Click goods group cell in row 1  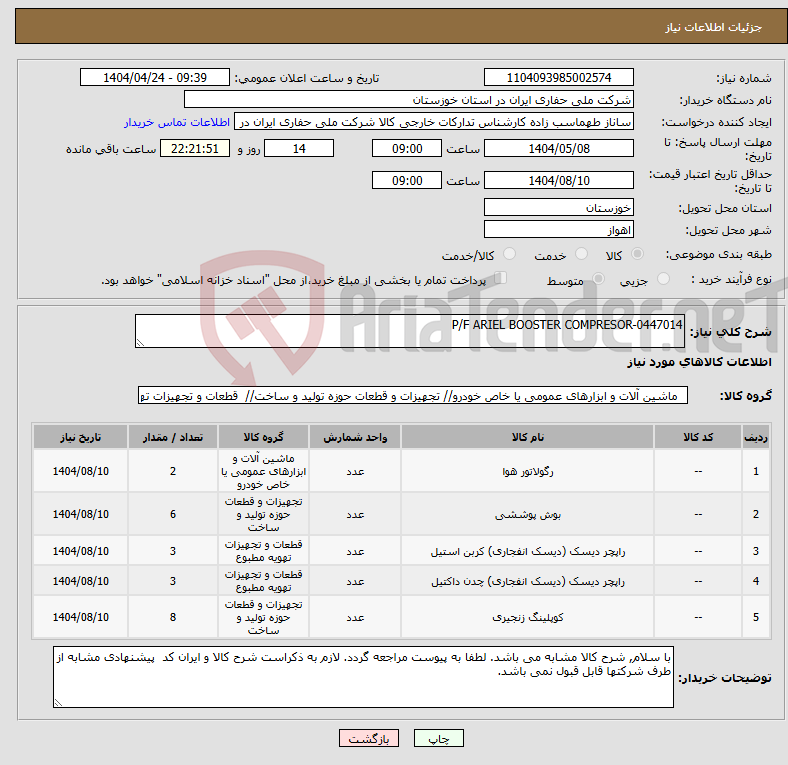[x=263, y=471]
